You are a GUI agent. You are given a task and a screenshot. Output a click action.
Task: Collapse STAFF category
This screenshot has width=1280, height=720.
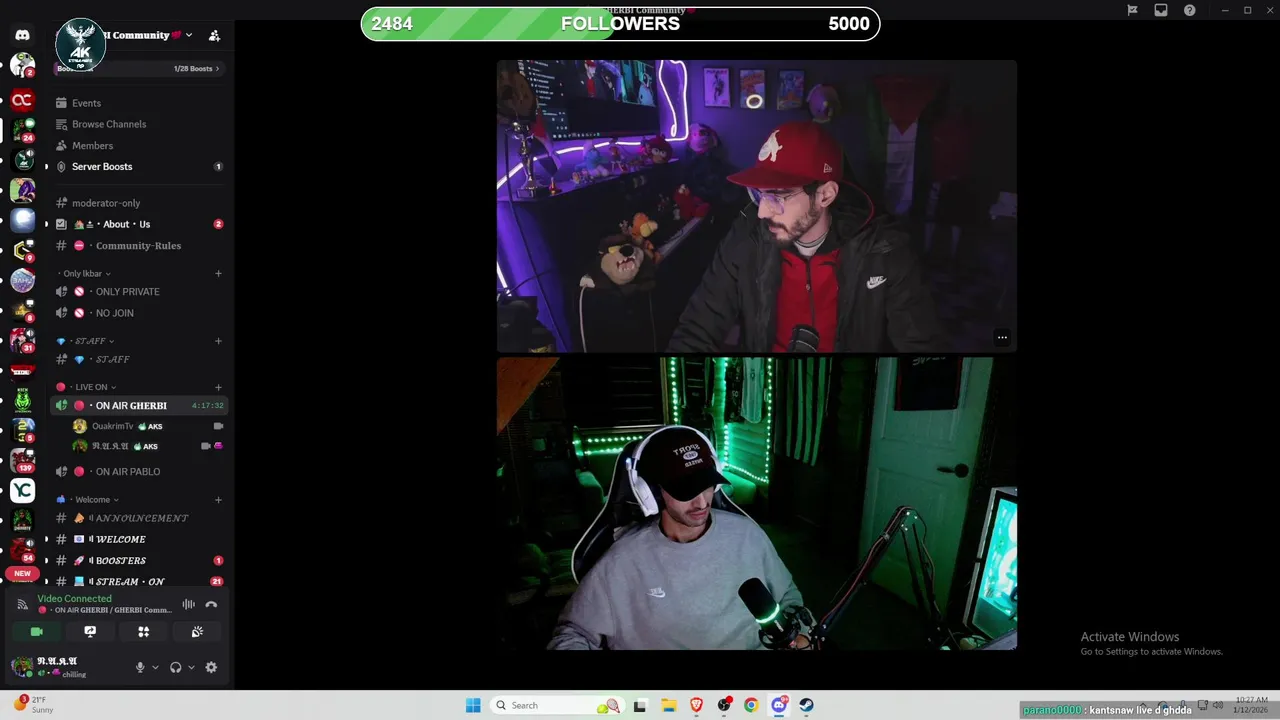[x=85, y=341]
